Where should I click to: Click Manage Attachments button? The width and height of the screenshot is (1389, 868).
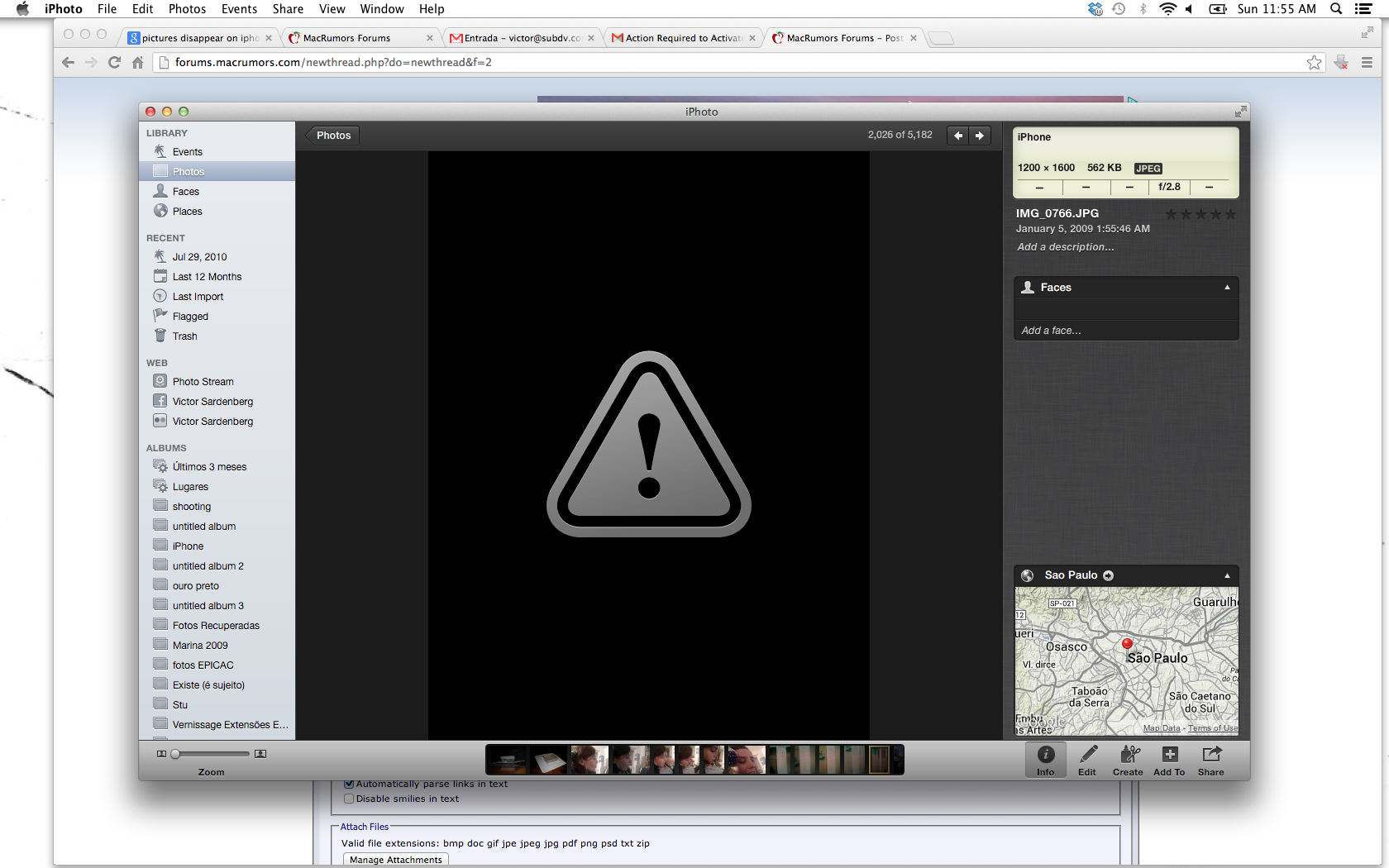[396, 860]
